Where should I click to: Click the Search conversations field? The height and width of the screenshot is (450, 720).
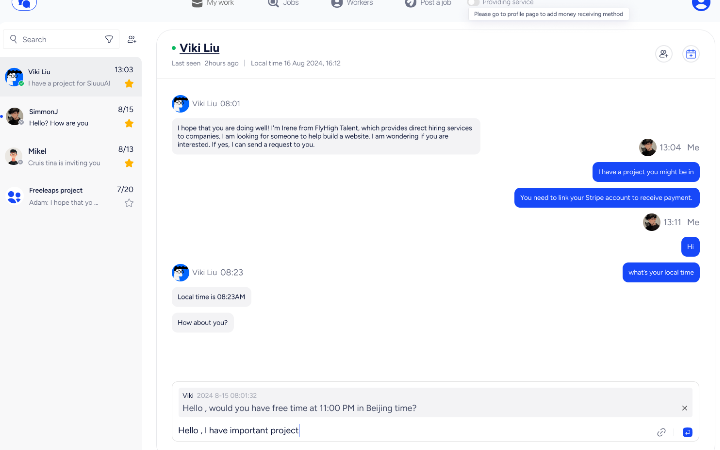(x=62, y=39)
